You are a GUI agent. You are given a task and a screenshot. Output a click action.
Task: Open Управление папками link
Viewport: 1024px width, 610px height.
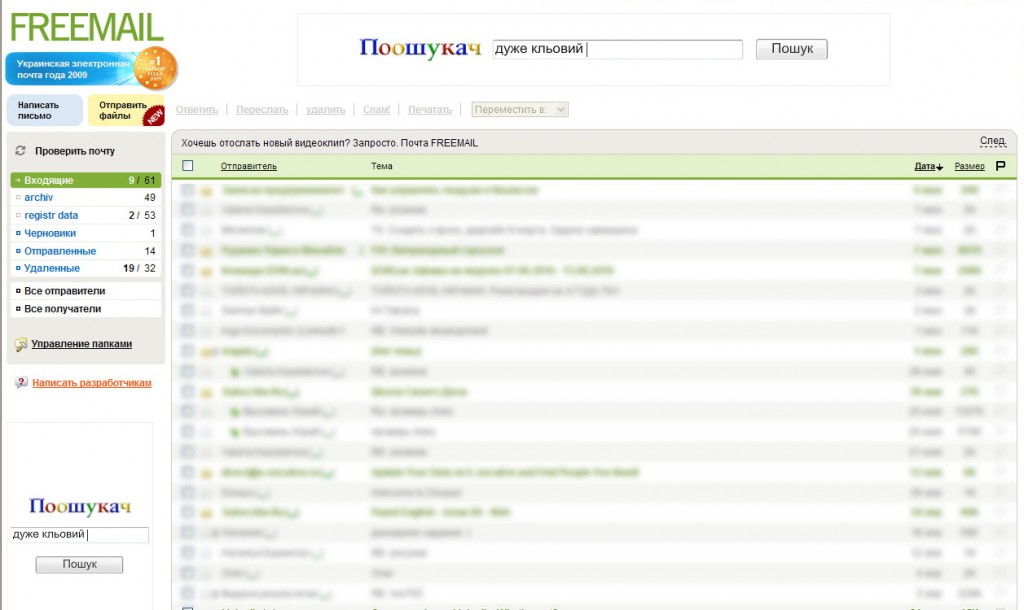(82, 344)
